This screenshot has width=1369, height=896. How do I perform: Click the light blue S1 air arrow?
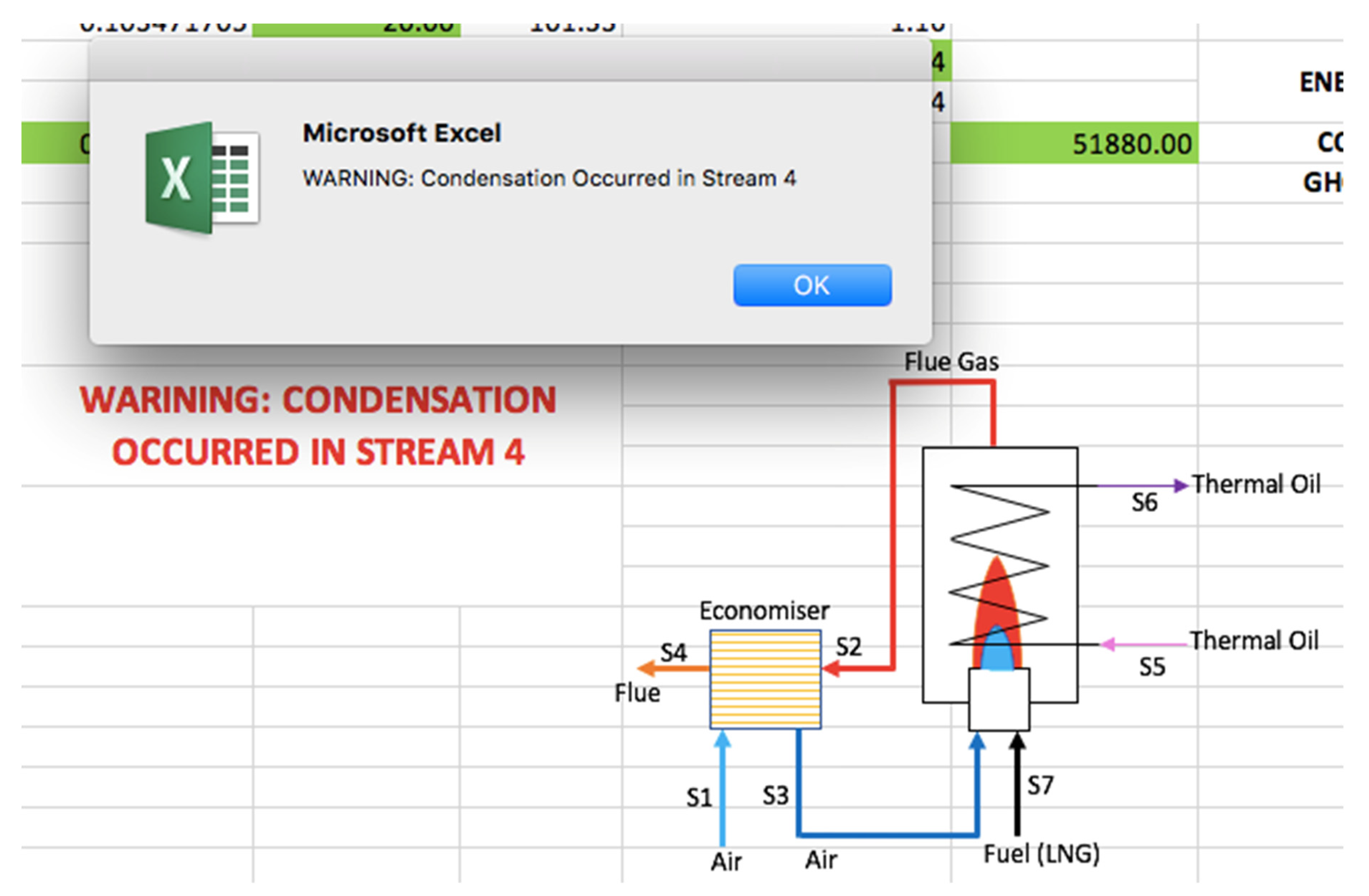click(x=722, y=788)
